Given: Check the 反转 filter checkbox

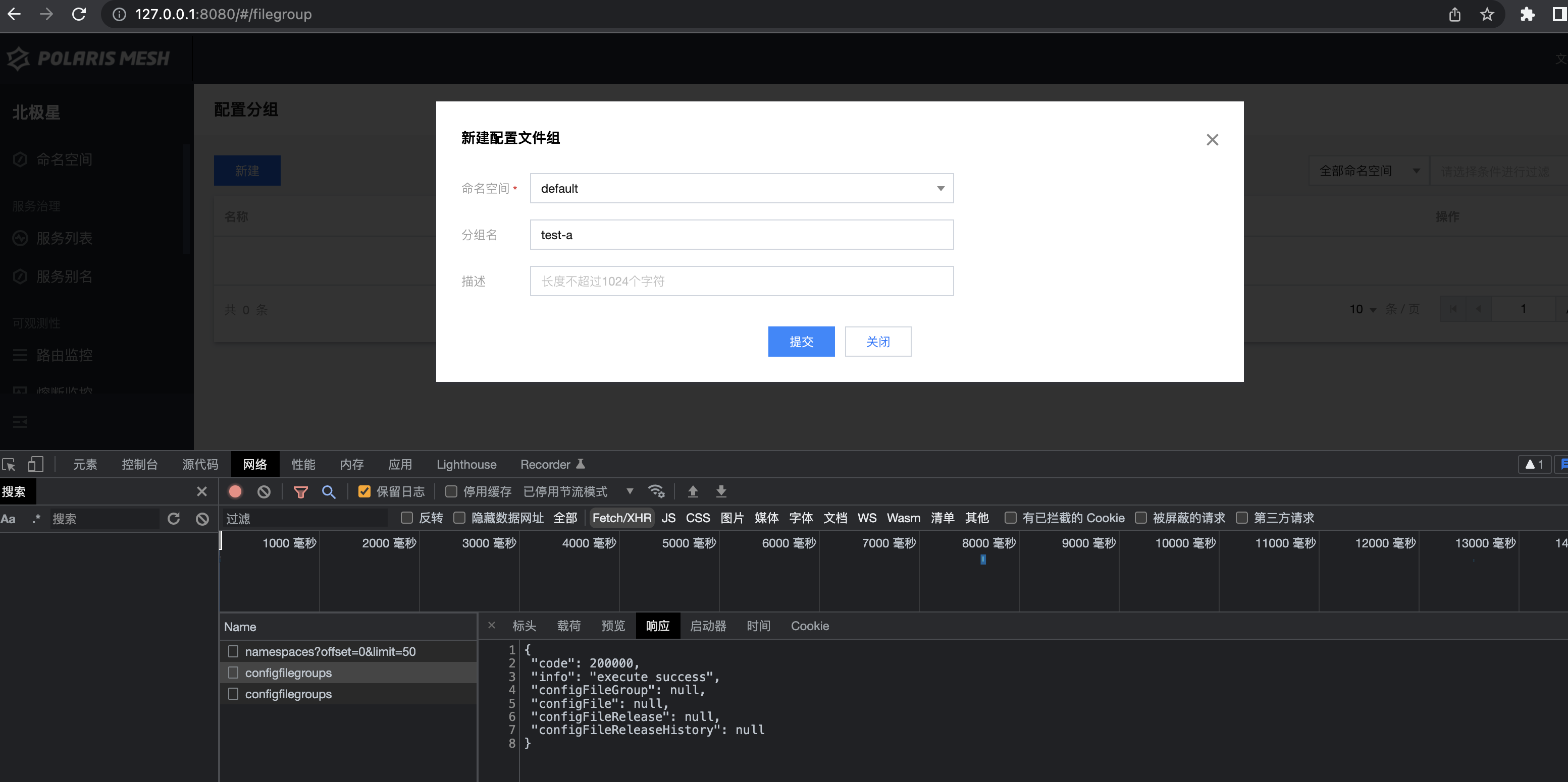Looking at the screenshot, I should (x=406, y=518).
